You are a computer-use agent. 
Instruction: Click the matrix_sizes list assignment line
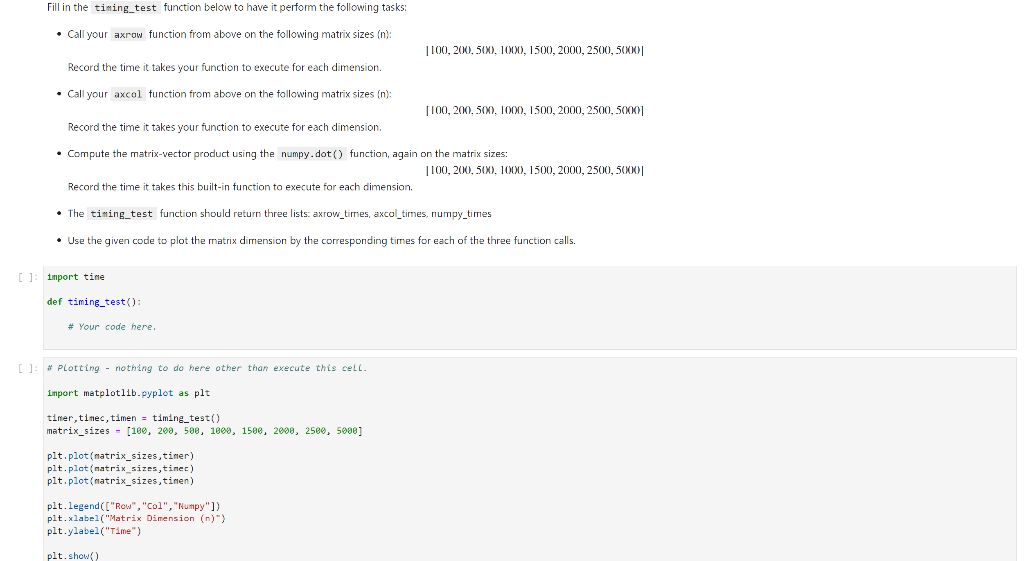tap(204, 431)
